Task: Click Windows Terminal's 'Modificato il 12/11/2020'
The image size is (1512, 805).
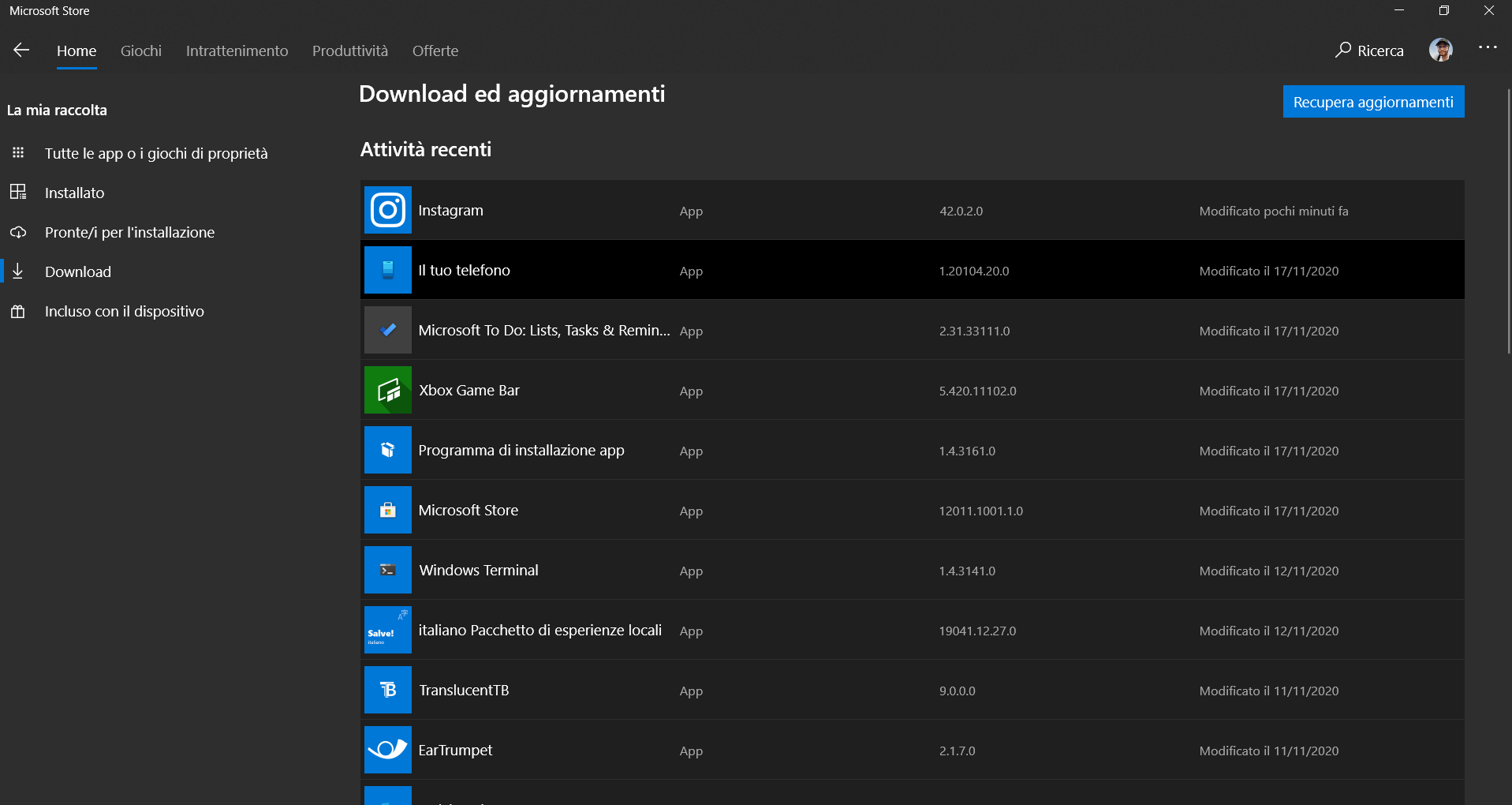Action: point(1269,571)
